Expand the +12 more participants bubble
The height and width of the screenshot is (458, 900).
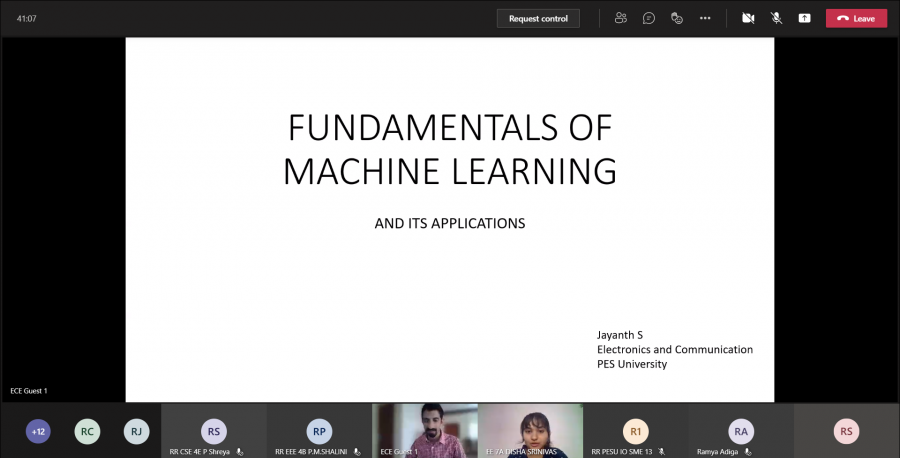pos(39,431)
